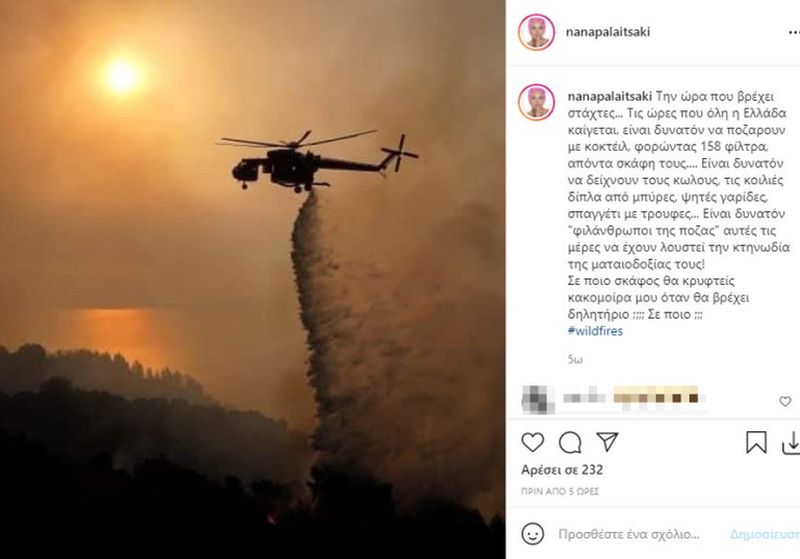Screen dimensions: 800x559
Task: Click the '5ω' caption time label
Action: tap(575, 360)
